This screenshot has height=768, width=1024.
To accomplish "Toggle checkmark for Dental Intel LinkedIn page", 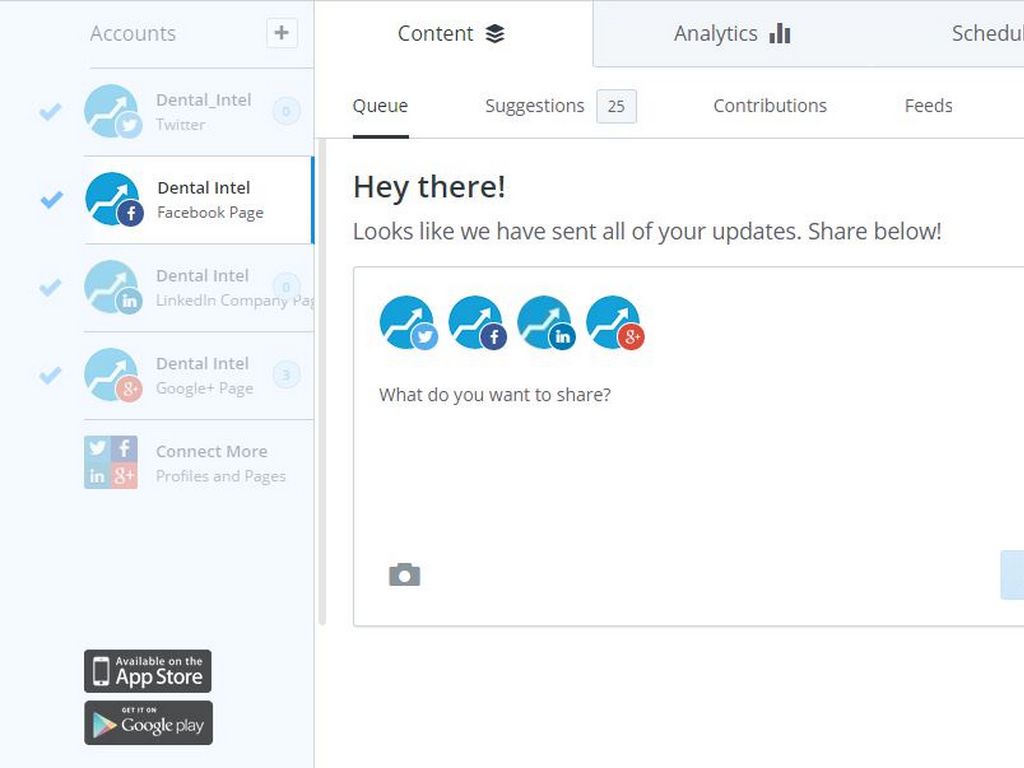I will (x=50, y=287).
